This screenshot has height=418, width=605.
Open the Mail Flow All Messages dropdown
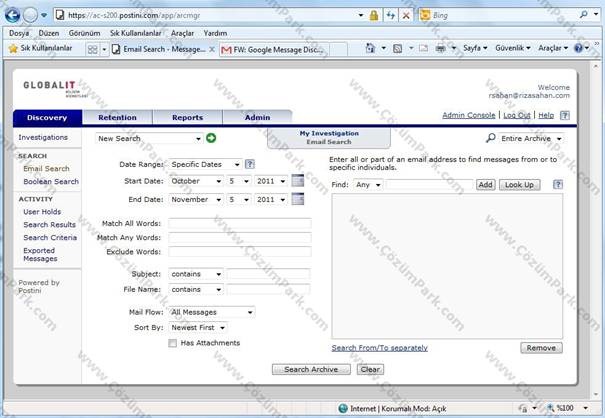click(212, 312)
